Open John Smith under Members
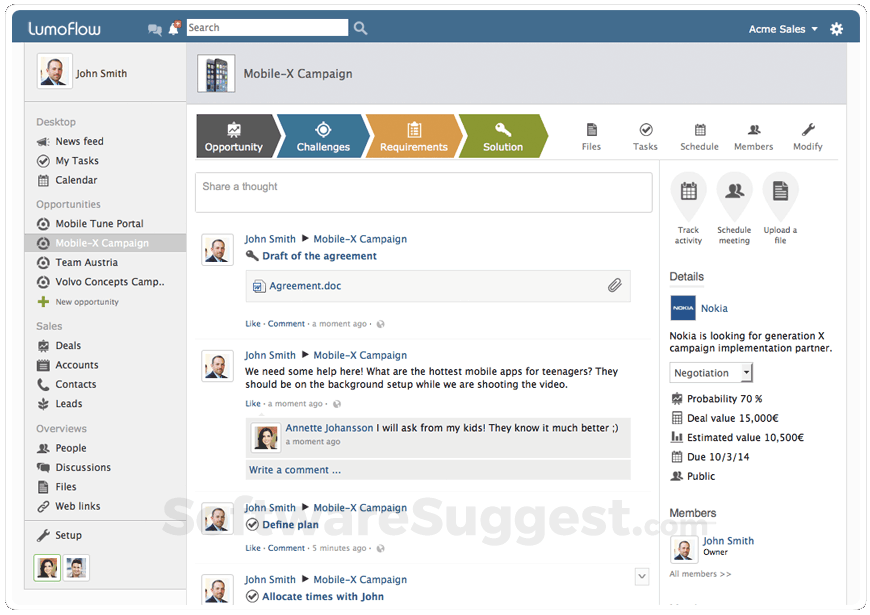870x615 pixels. 728,541
